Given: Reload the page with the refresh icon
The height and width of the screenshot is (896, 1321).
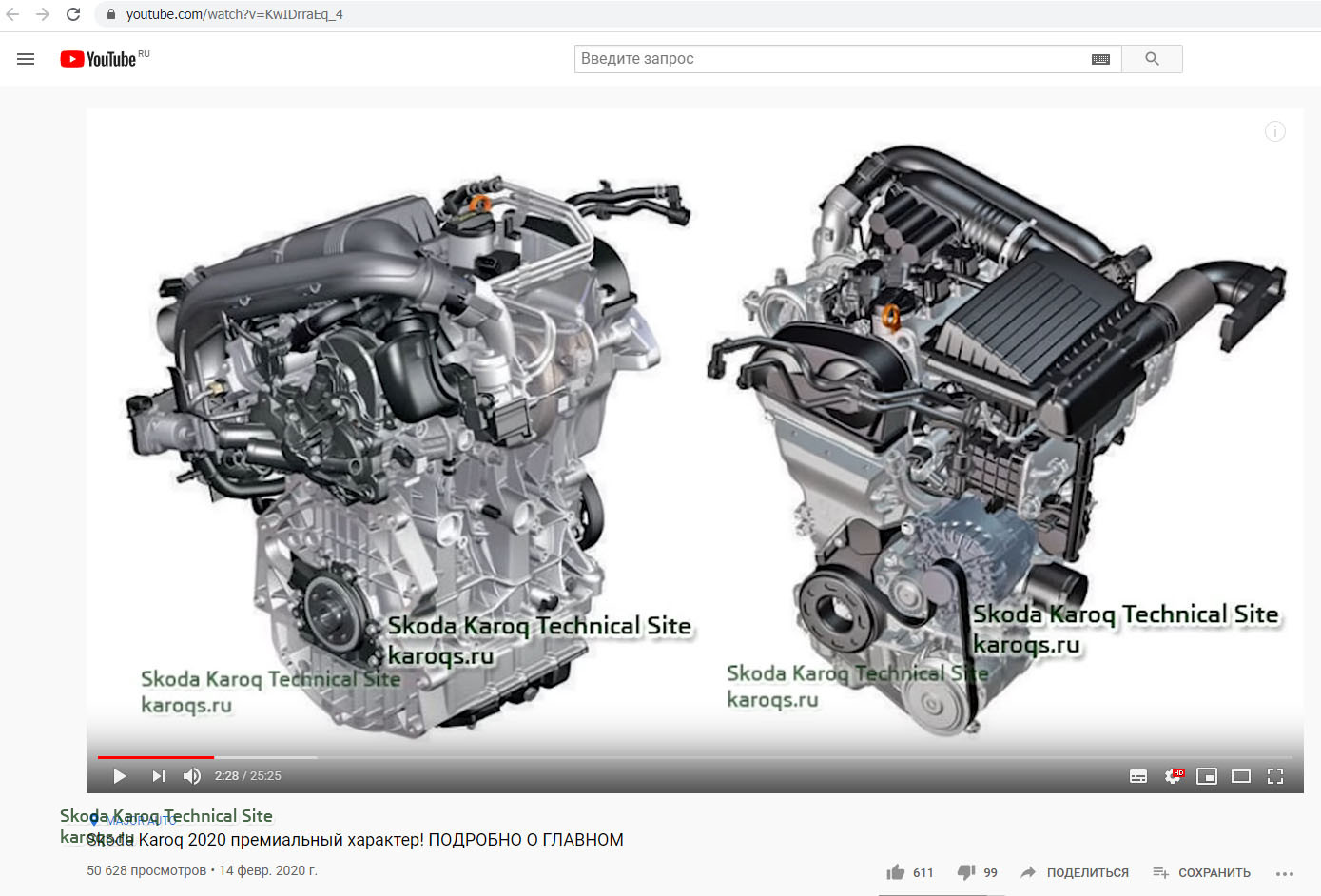Looking at the screenshot, I should tap(73, 14).
